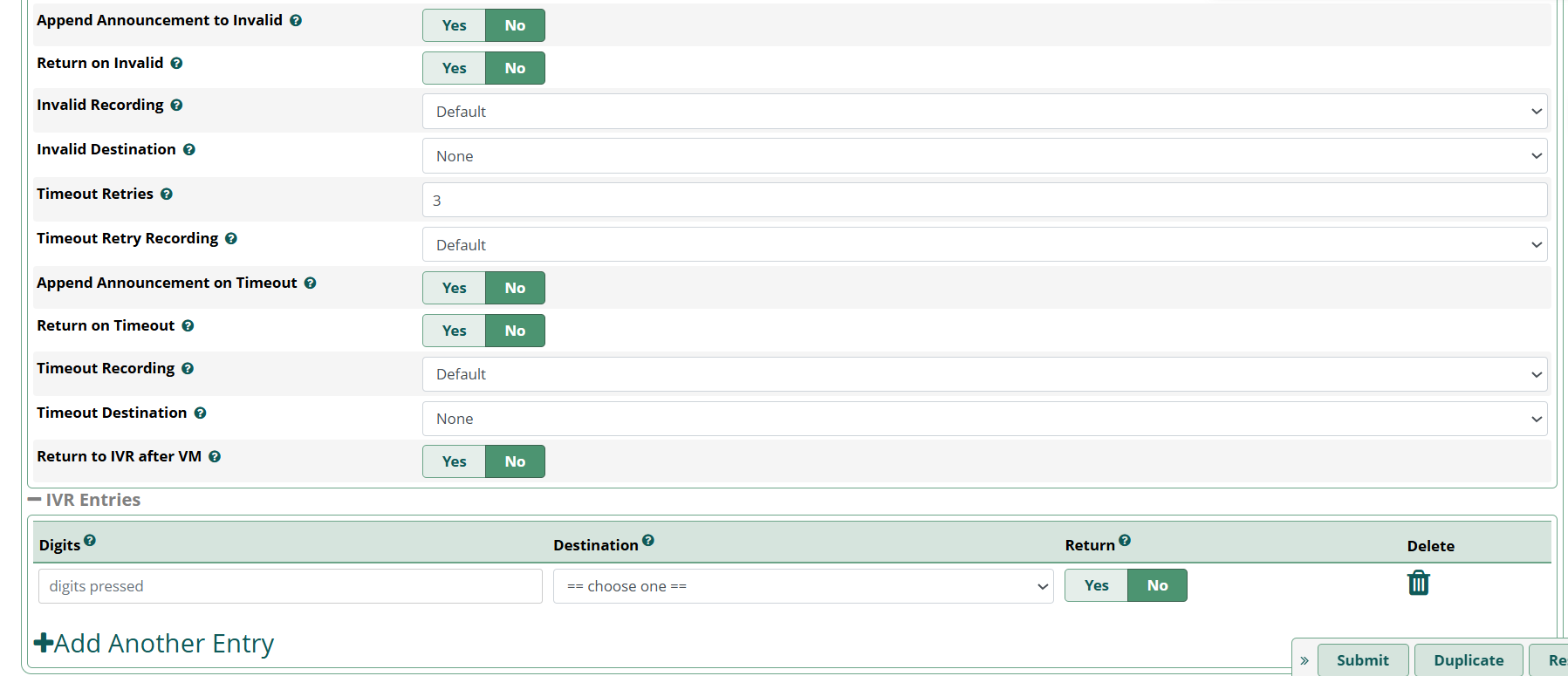Screen dimensions: 1568x676
Task: Click Add Another Entry link
Action: pos(154,643)
